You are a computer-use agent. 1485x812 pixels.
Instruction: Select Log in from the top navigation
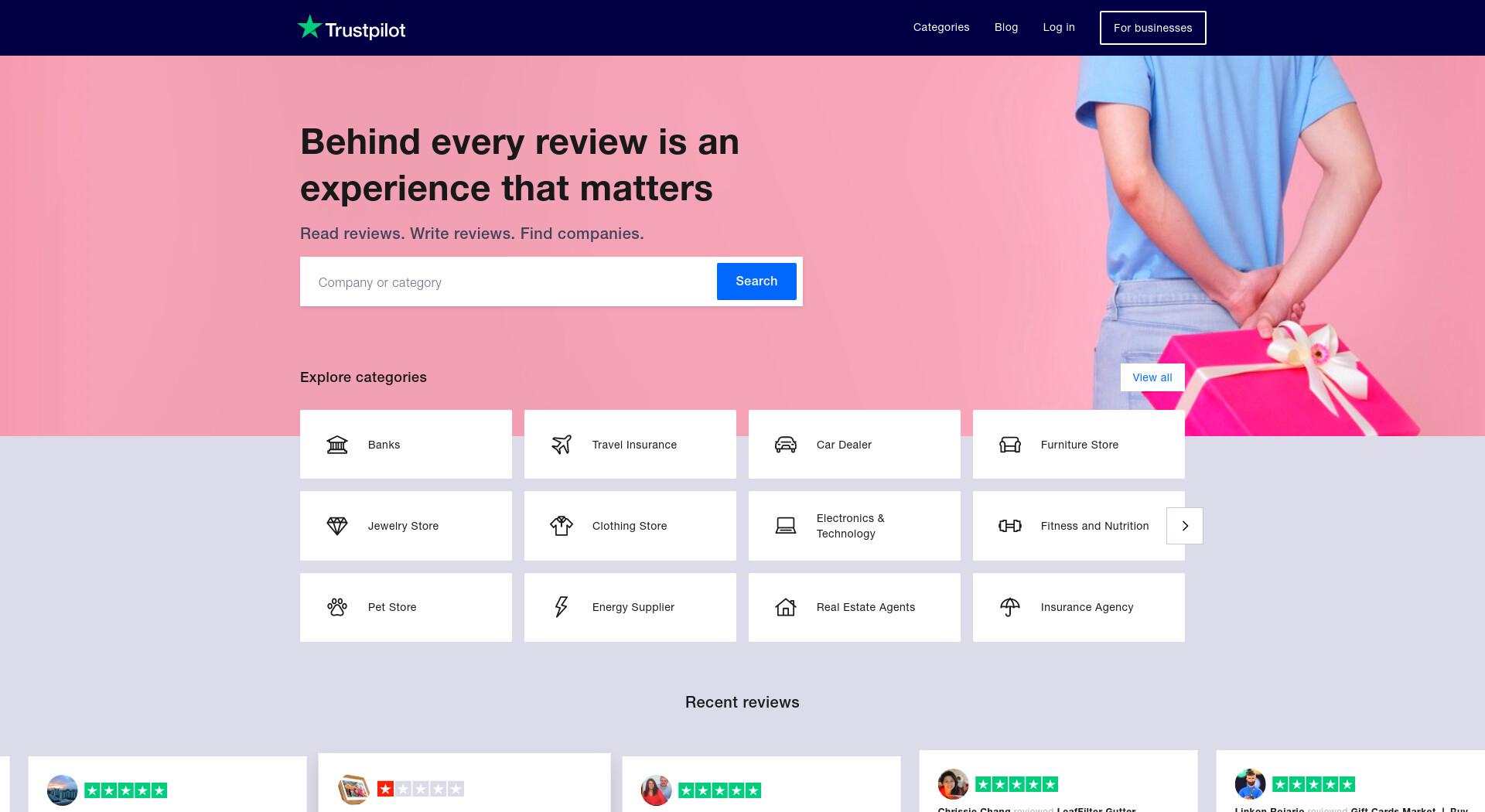coord(1059,27)
